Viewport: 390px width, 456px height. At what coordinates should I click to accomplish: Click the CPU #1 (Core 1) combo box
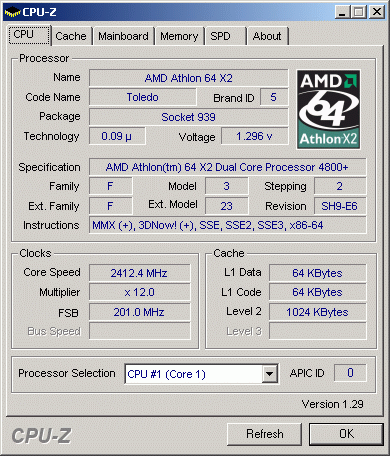click(201, 374)
